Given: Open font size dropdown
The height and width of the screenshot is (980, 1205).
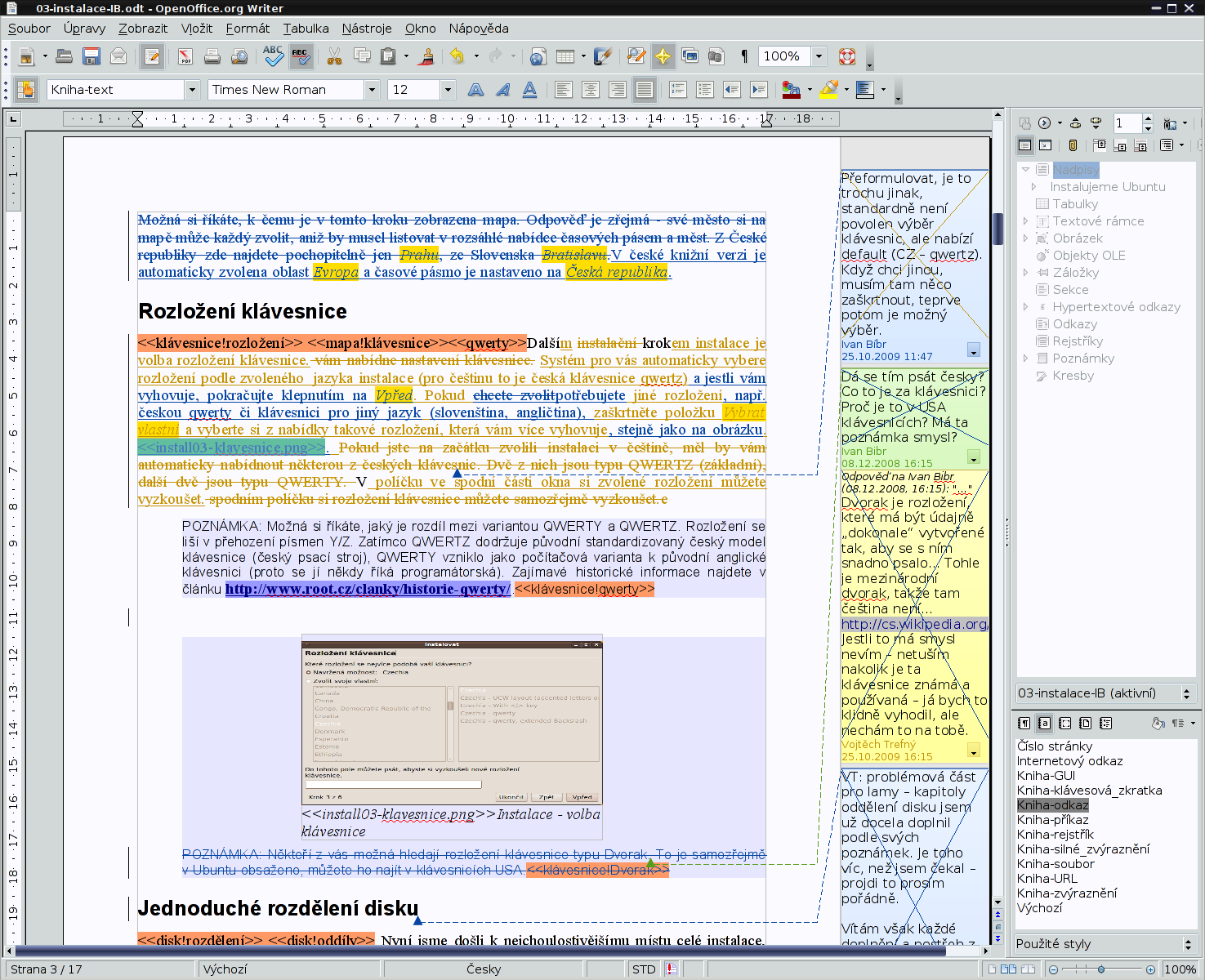Looking at the screenshot, I should pyautogui.click(x=447, y=90).
